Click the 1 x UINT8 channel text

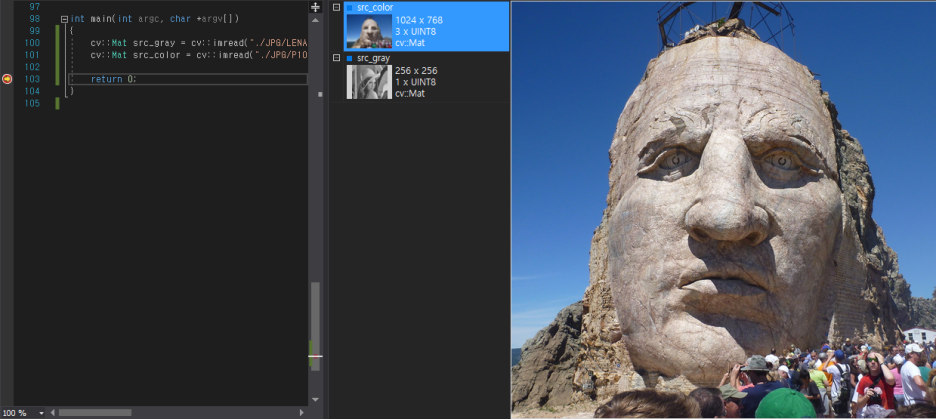(x=415, y=82)
